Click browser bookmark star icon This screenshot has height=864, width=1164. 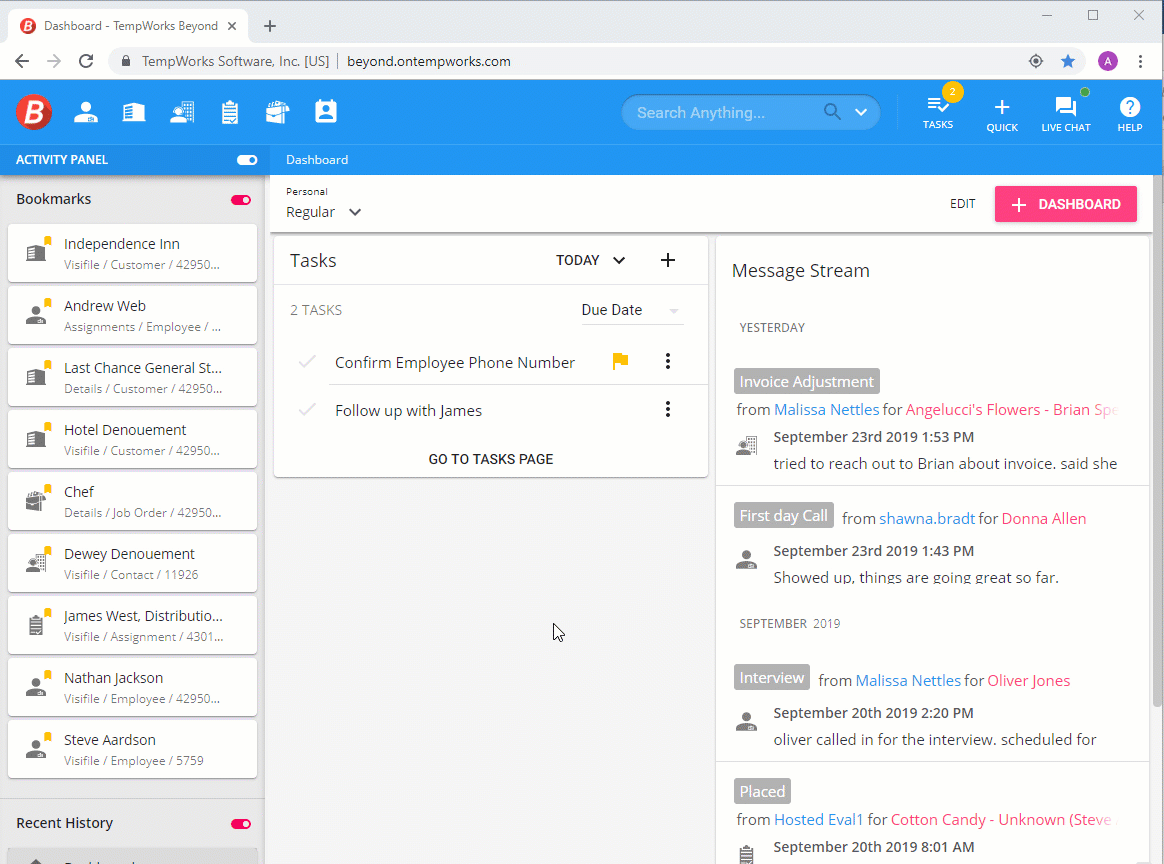click(x=1068, y=61)
